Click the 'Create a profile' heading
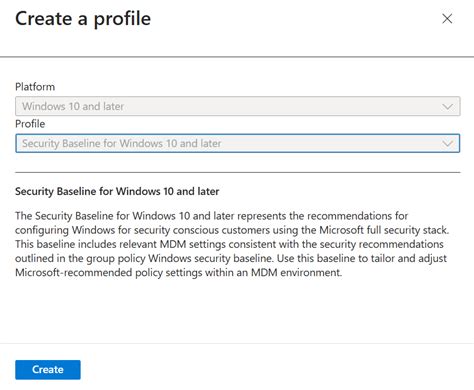The height and width of the screenshot is (390, 474). click(83, 19)
